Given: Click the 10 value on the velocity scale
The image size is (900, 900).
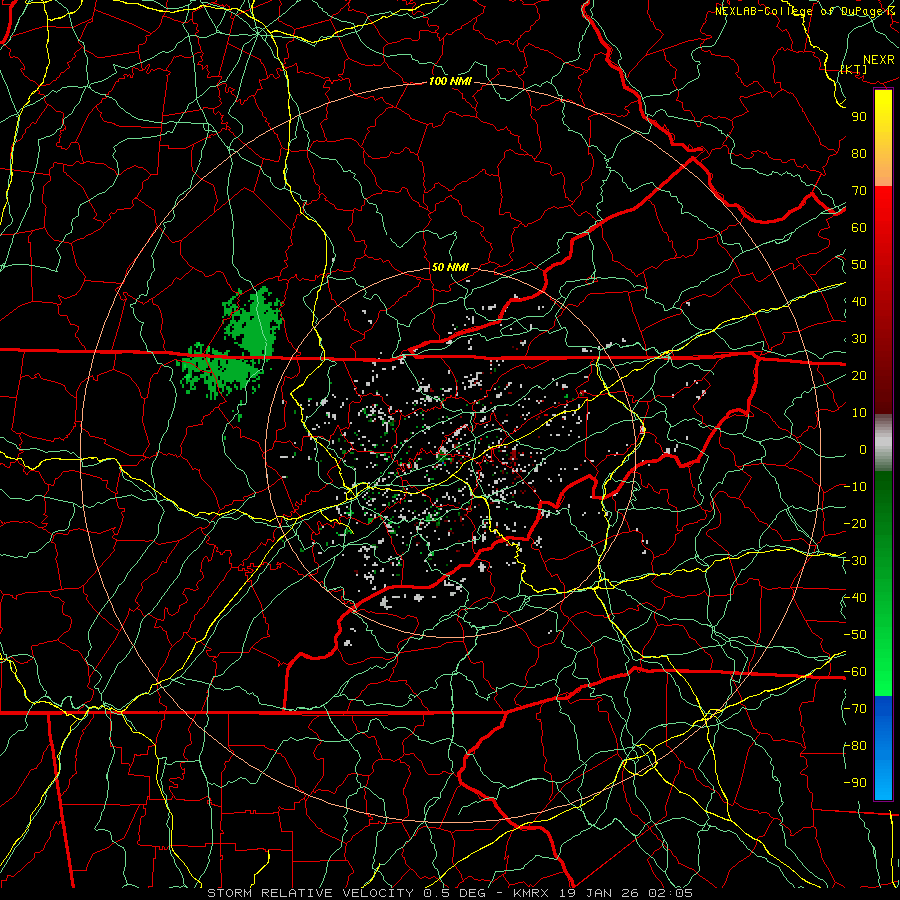Looking at the screenshot, I should pos(859,413).
